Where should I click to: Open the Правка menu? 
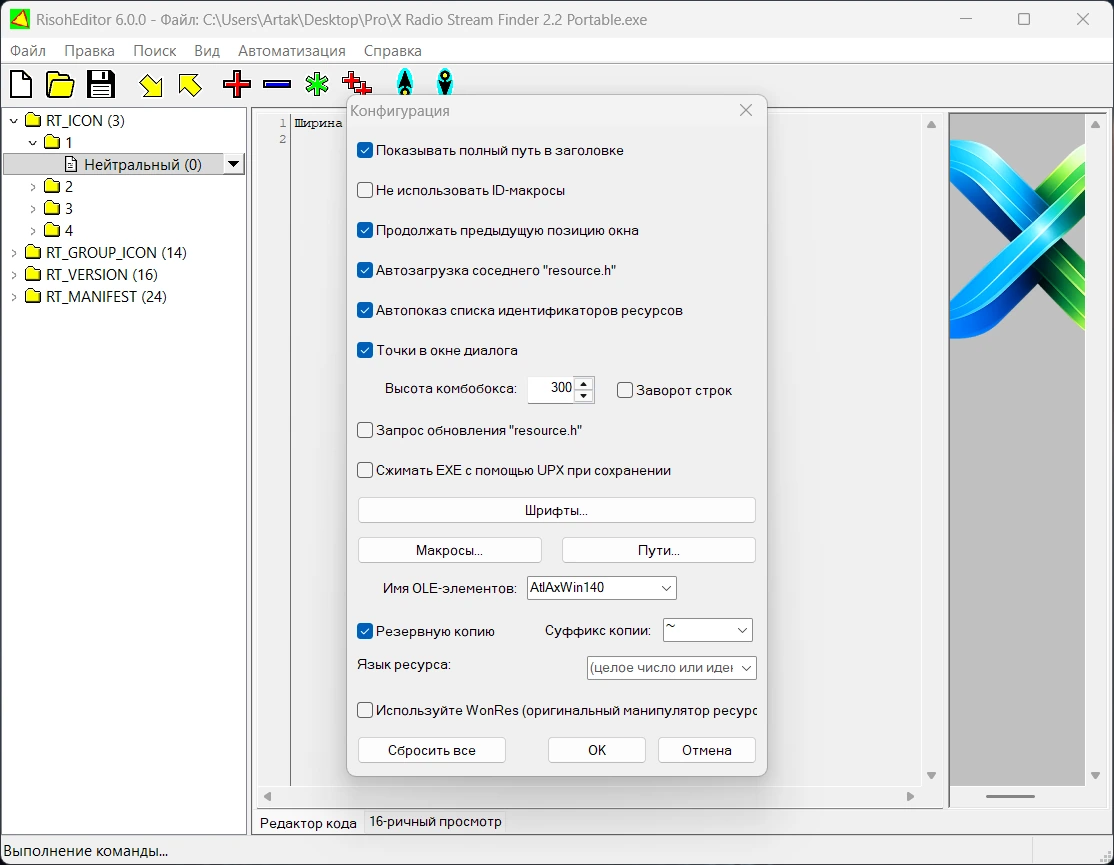[x=89, y=50]
